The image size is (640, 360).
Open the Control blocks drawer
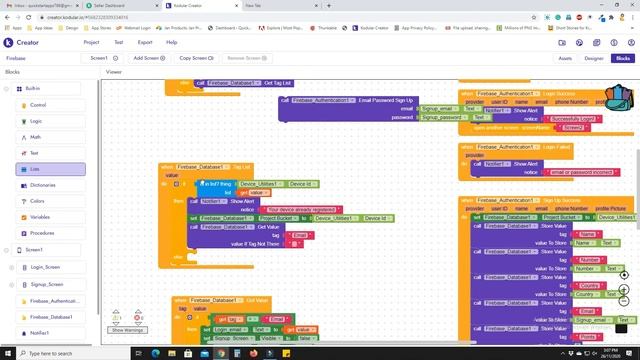tap(50, 105)
